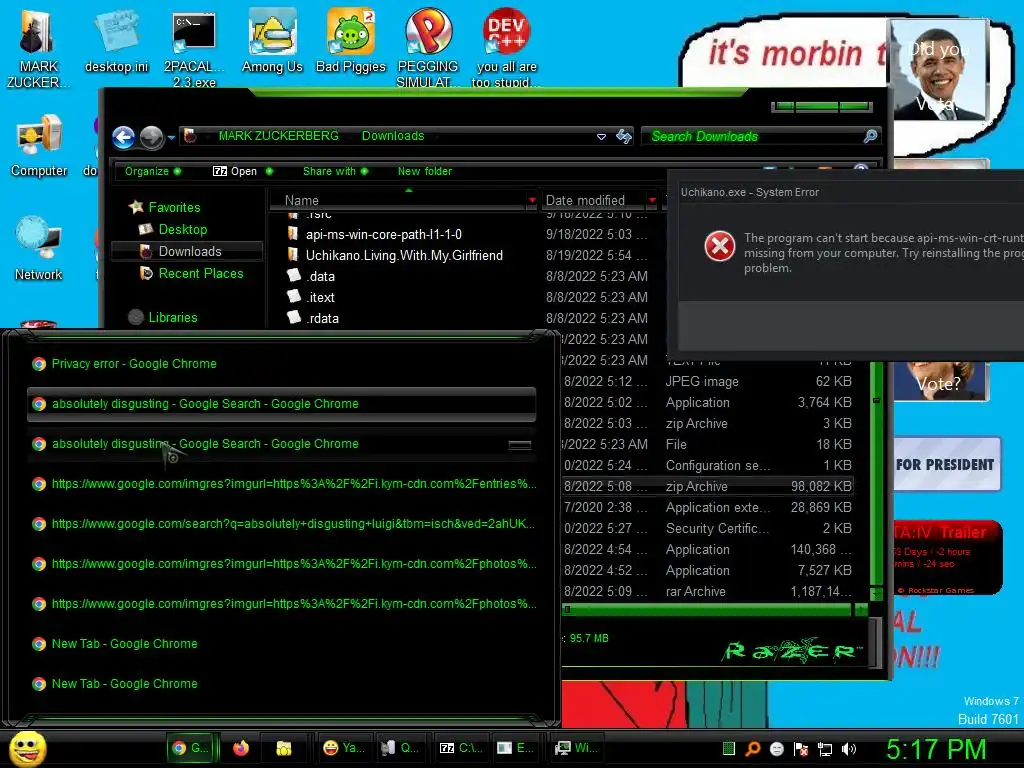Viewport: 1024px width, 768px height.
Task: Open the recent locations dropdown beside the Forward arrow
Action: coord(171,138)
